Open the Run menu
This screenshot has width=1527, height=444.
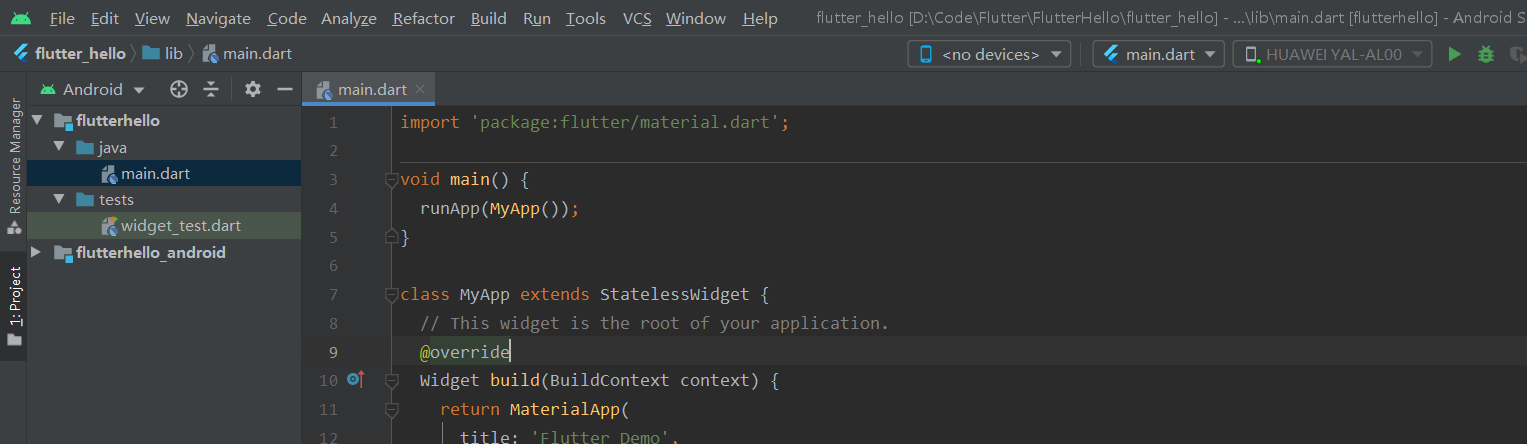(x=537, y=18)
